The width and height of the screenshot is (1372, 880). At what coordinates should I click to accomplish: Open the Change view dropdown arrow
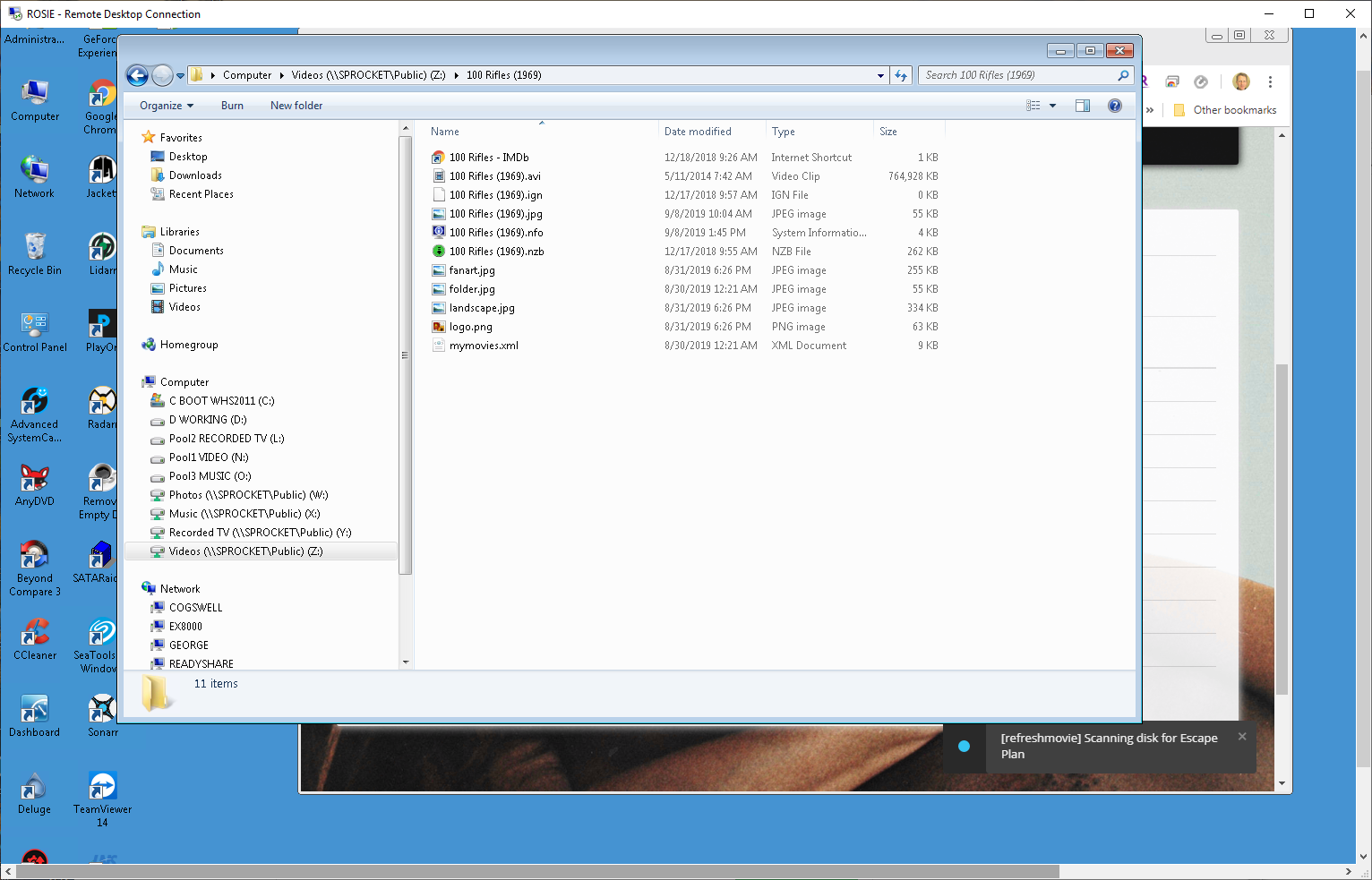[1053, 105]
